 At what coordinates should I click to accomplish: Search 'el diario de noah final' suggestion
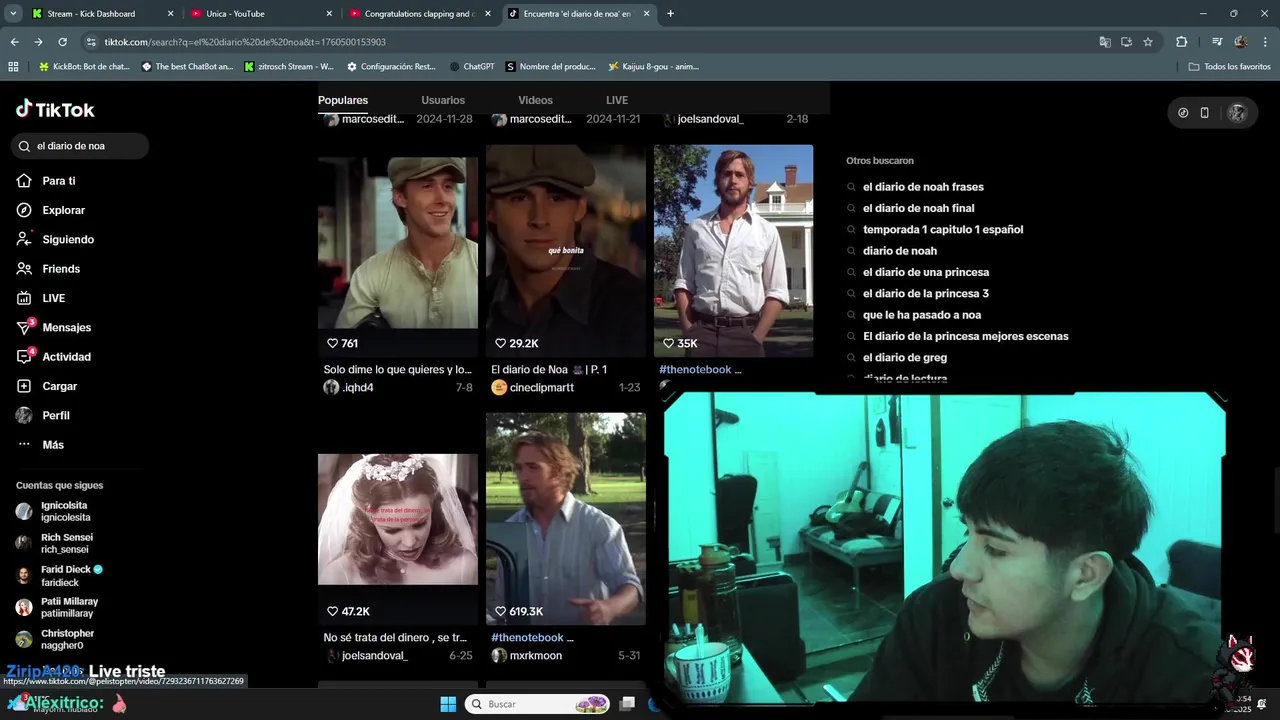918,208
